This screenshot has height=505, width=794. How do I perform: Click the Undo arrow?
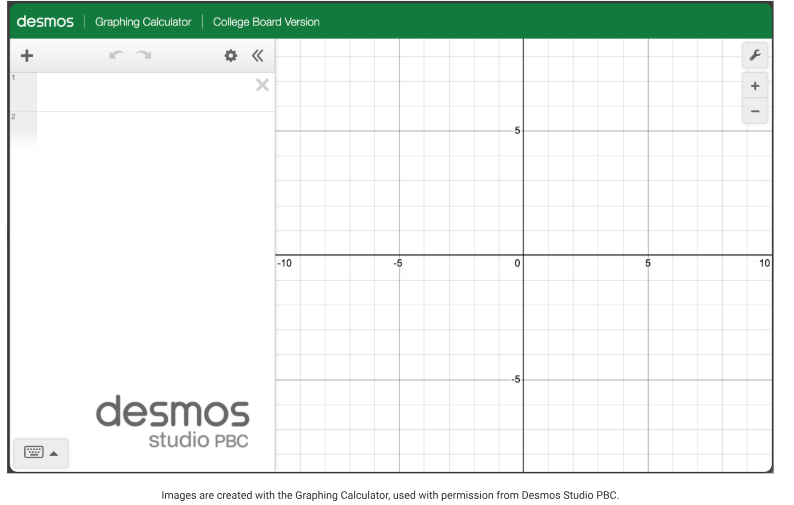[x=116, y=55]
